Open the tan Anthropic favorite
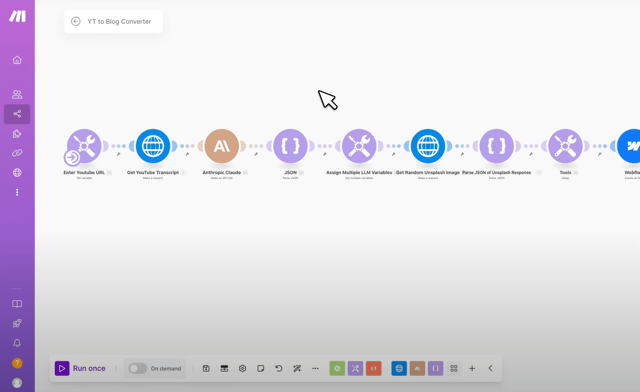 click(417, 368)
